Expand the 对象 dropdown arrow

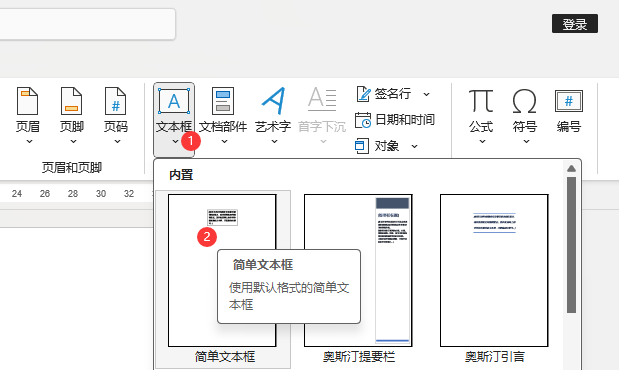[x=415, y=146]
